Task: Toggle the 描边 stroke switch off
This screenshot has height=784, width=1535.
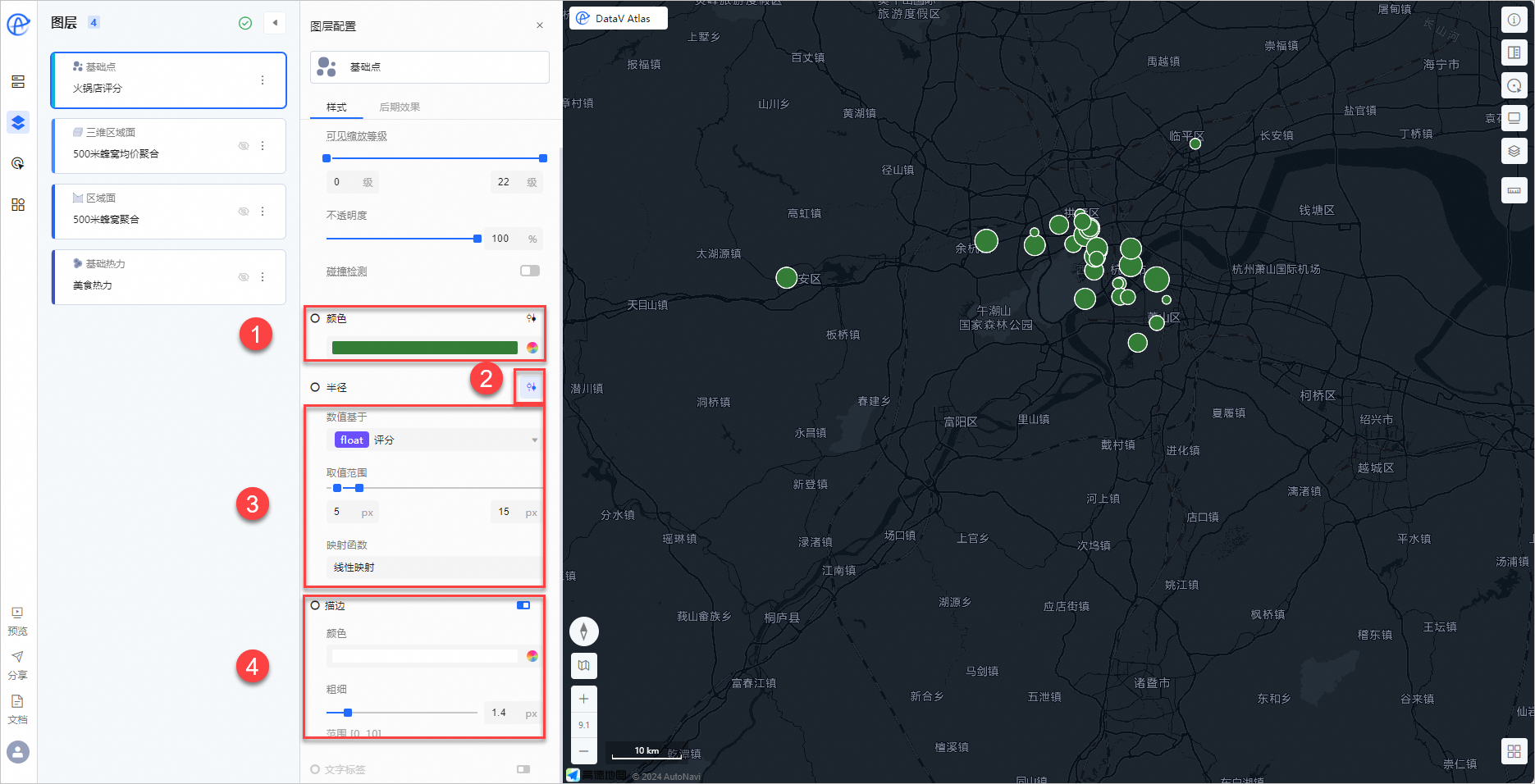Action: 523,605
